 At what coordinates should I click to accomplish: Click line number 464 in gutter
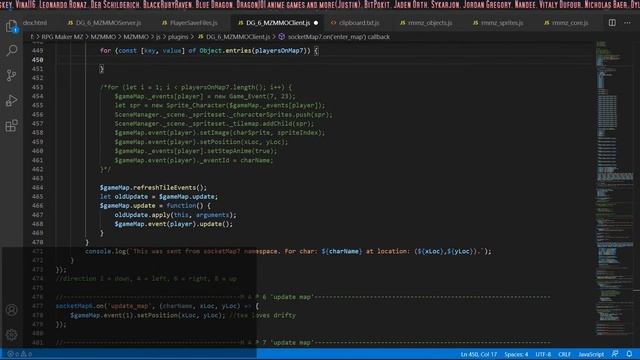[x=38, y=187]
